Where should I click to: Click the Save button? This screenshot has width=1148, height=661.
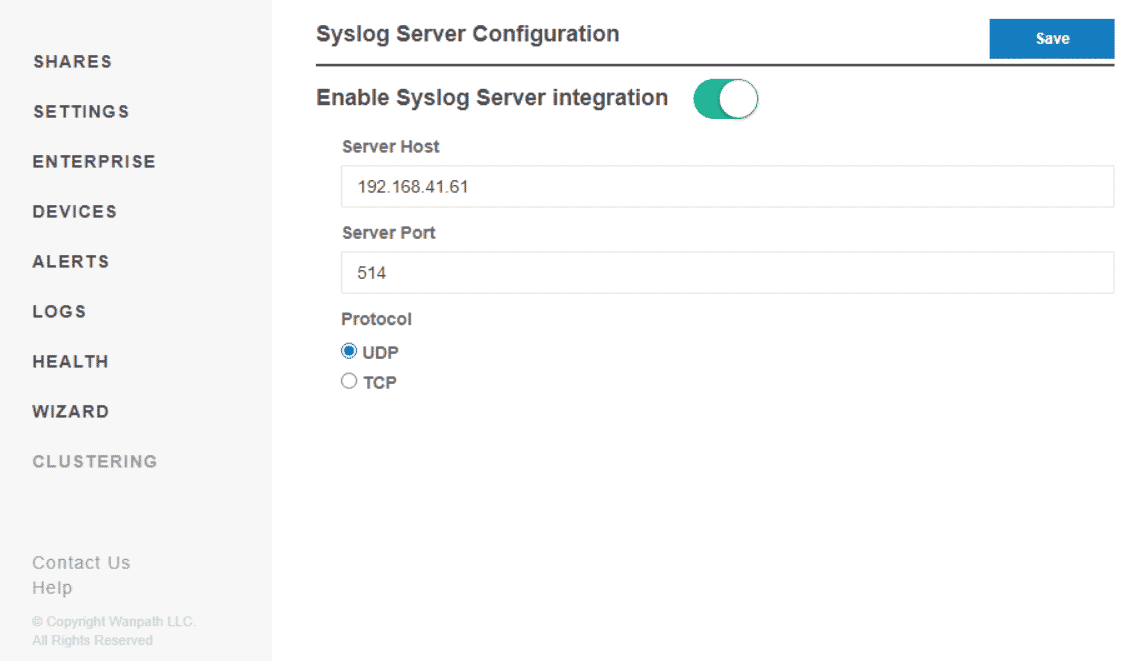tap(1051, 39)
